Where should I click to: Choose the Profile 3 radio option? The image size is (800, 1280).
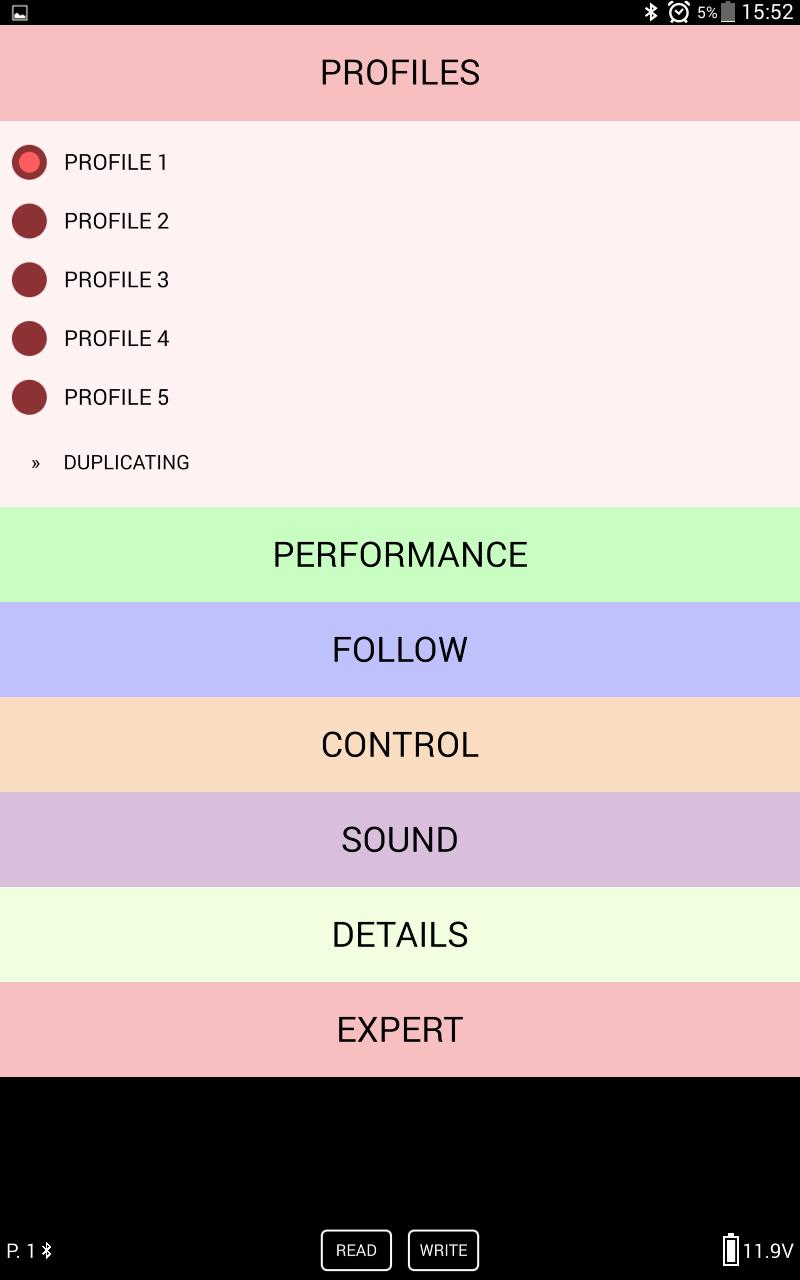point(29,280)
